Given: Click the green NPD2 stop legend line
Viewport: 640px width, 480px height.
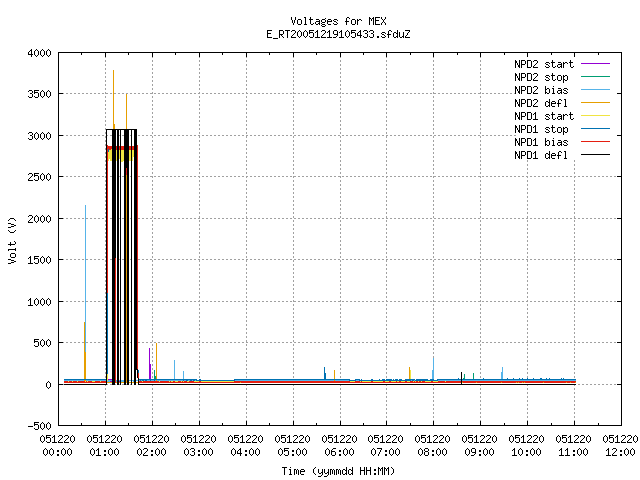Looking at the screenshot, I should (x=596, y=77).
